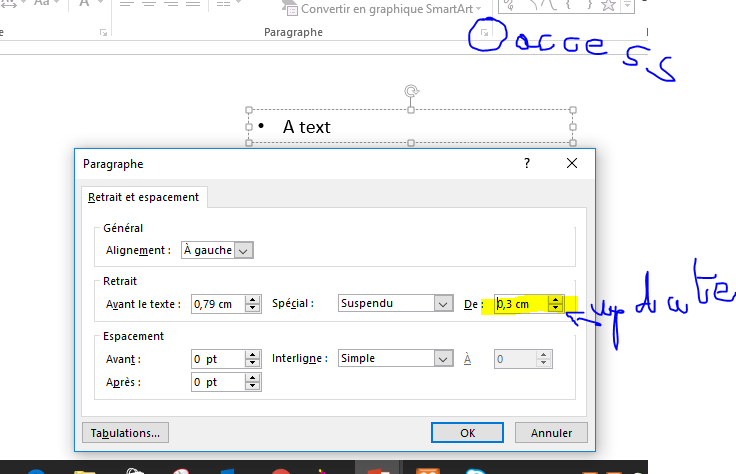736x474 pixels.
Task: Decrease the Après spacing value
Action: click(x=253, y=386)
